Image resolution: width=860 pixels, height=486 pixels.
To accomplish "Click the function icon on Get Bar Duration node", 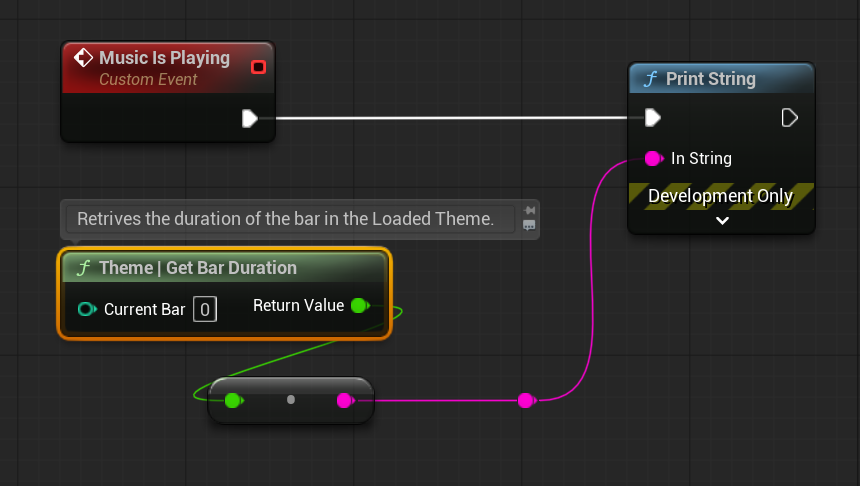I will tap(83, 268).
